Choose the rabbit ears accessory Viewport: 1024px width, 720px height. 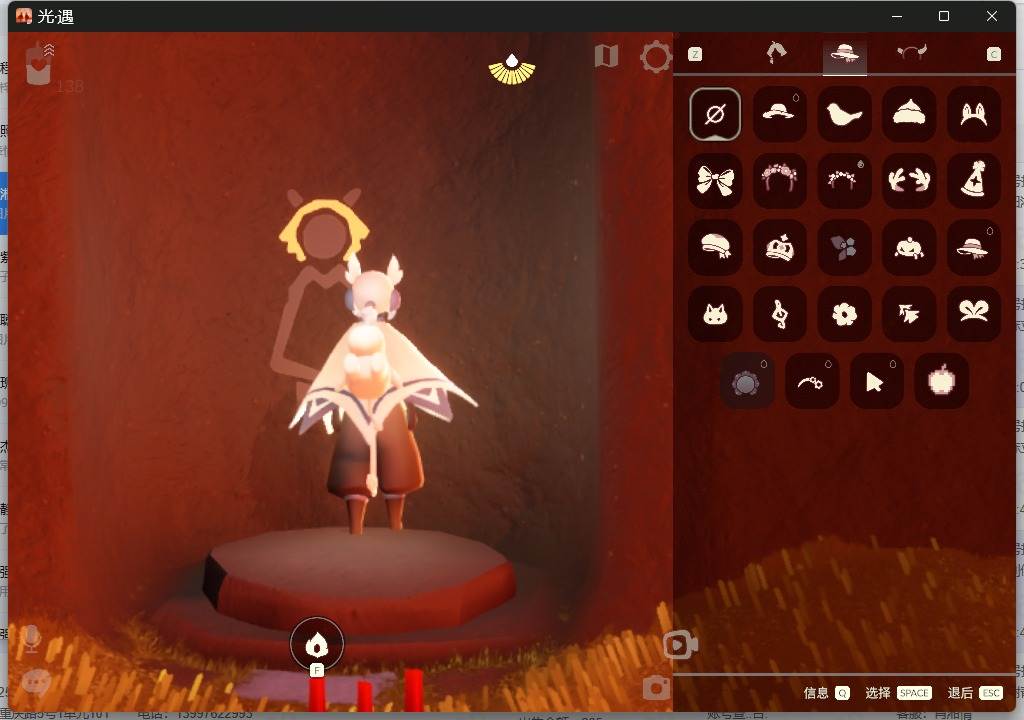[973, 114]
